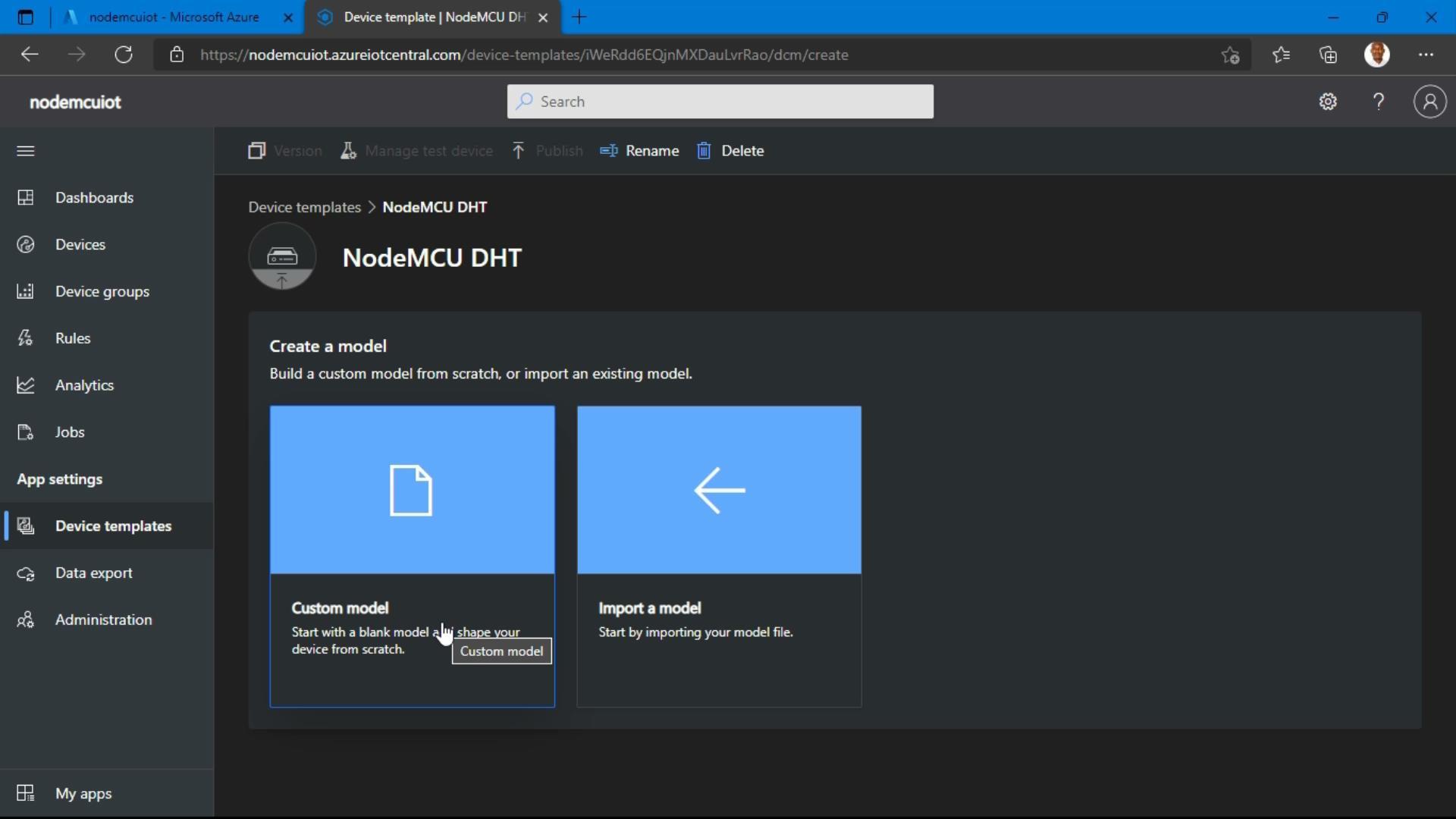
Task: Select the Rules icon
Action: 25,337
